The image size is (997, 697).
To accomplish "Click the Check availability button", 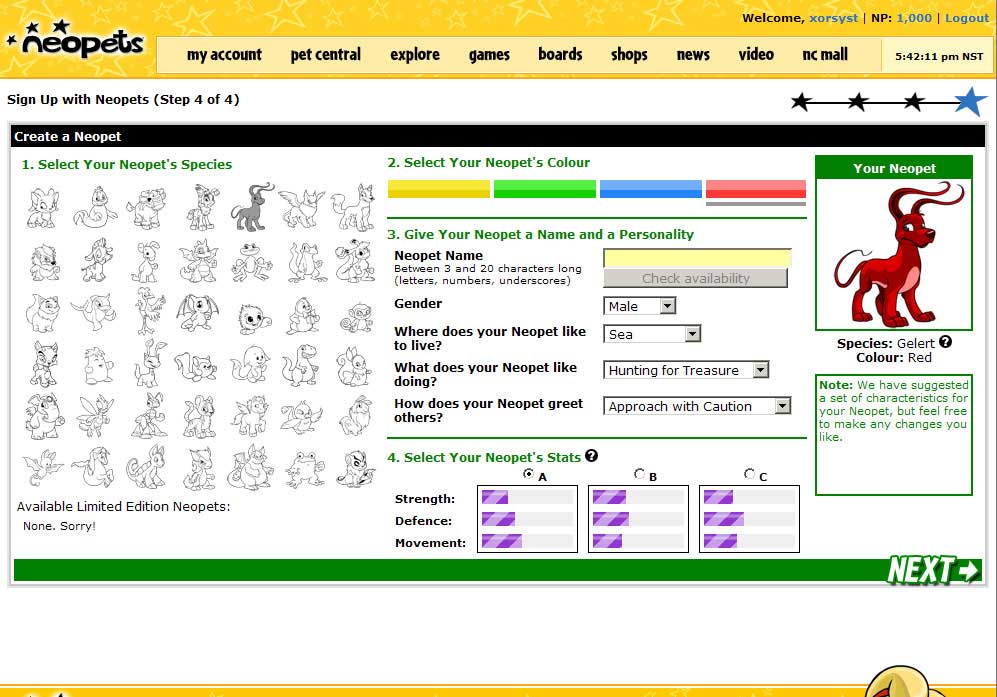I will click(x=695, y=279).
